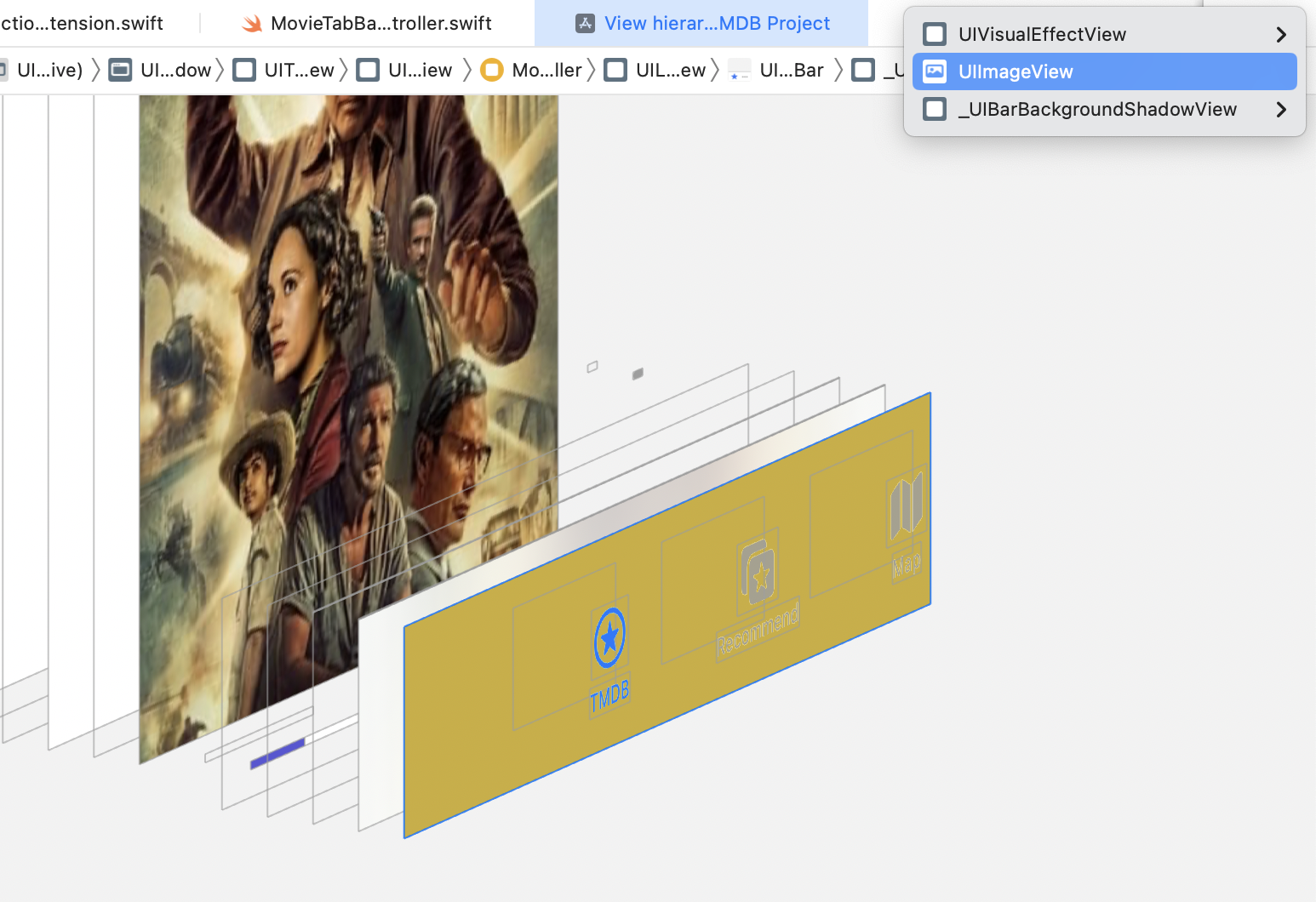The height and width of the screenshot is (902, 1316).
Task: Open chevron after UIT...ew breadcrumb
Action: click(344, 70)
